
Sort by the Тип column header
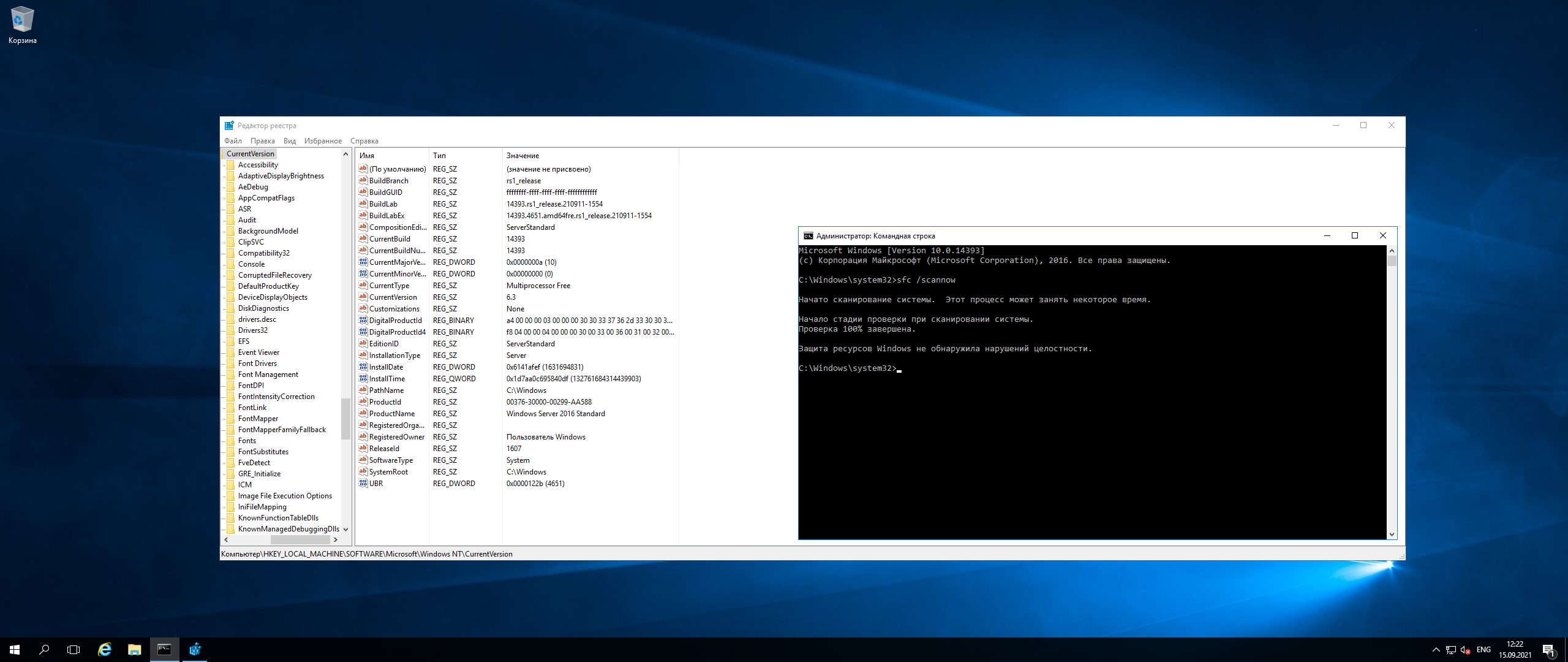[466, 156]
